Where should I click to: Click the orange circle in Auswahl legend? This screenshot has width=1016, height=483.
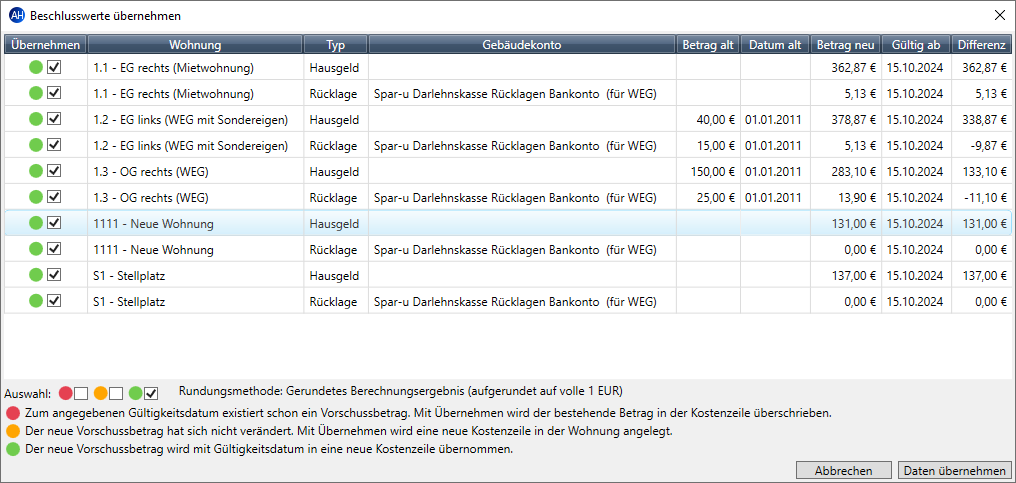100,393
